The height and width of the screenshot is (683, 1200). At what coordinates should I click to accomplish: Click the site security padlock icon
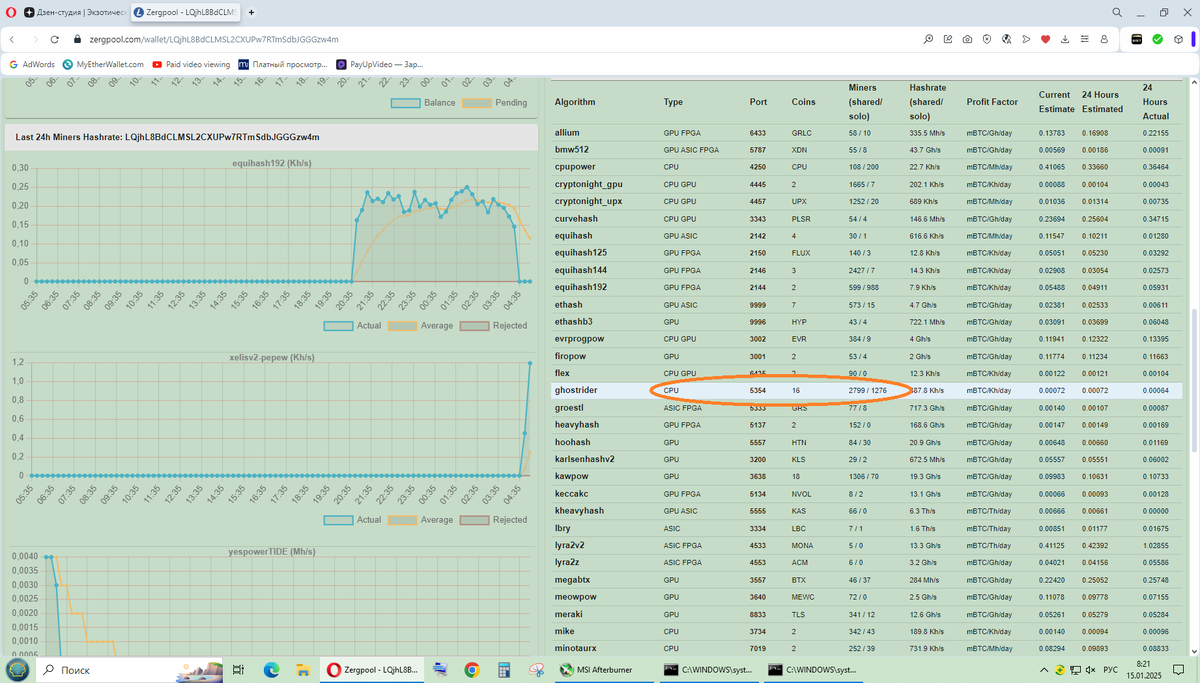79,39
